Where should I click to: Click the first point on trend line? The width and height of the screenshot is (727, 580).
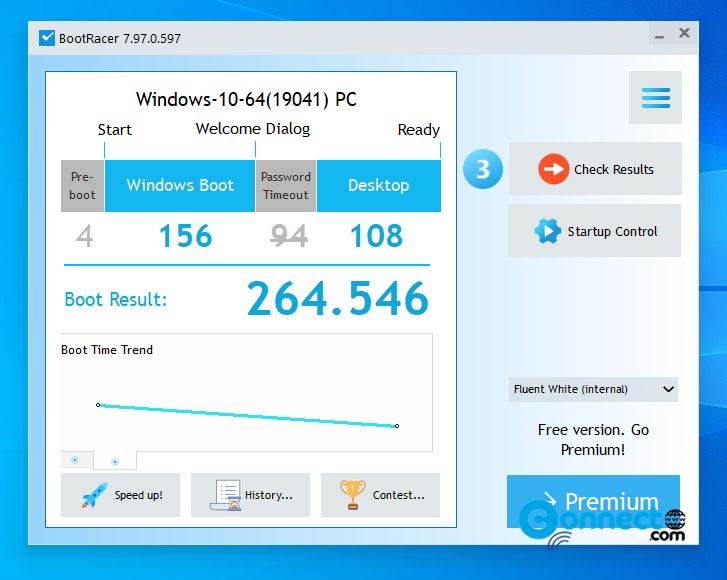coord(98,405)
